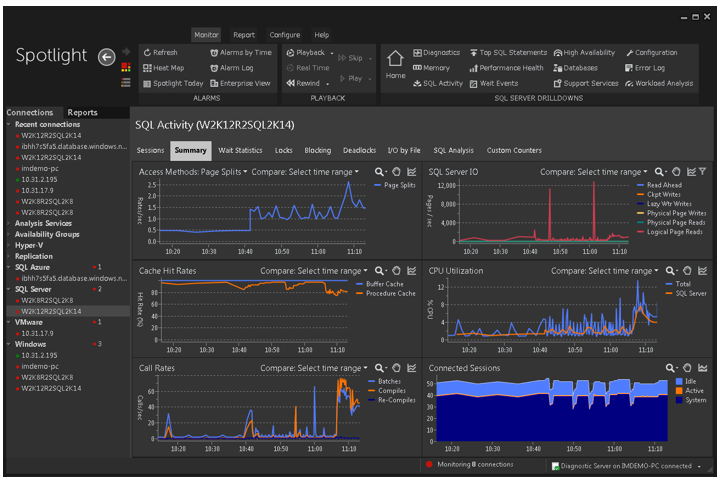
Task: Open the Configure menu tab
Action: coord(285,35)
